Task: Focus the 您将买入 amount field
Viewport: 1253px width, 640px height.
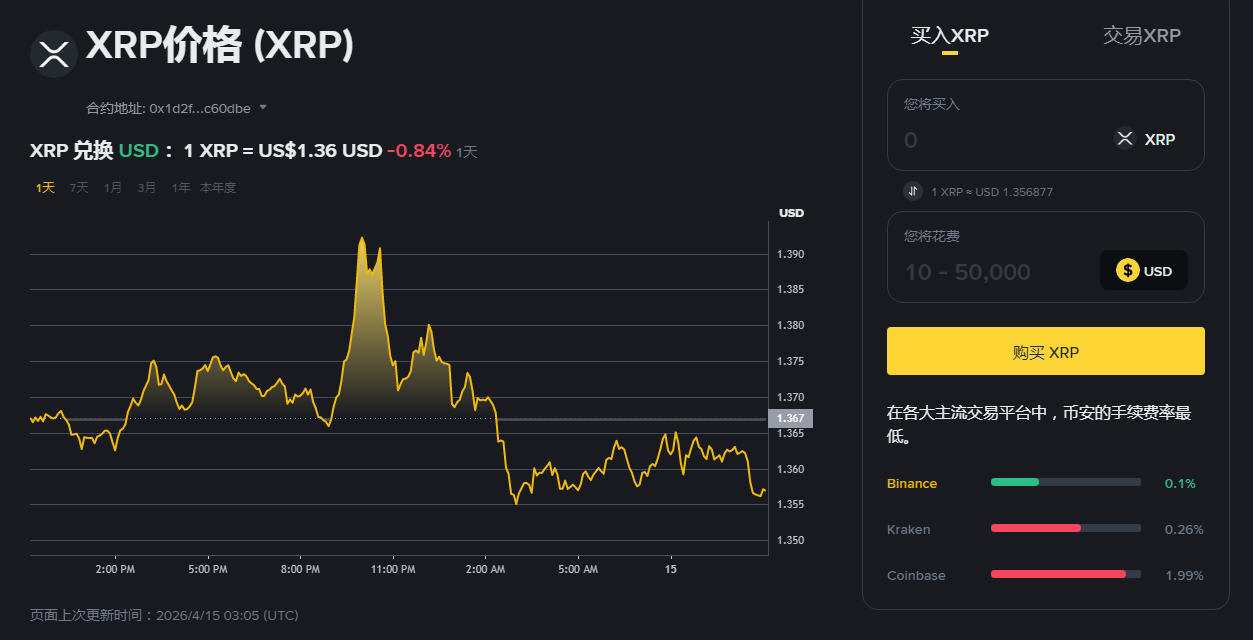Action: 1046,125
